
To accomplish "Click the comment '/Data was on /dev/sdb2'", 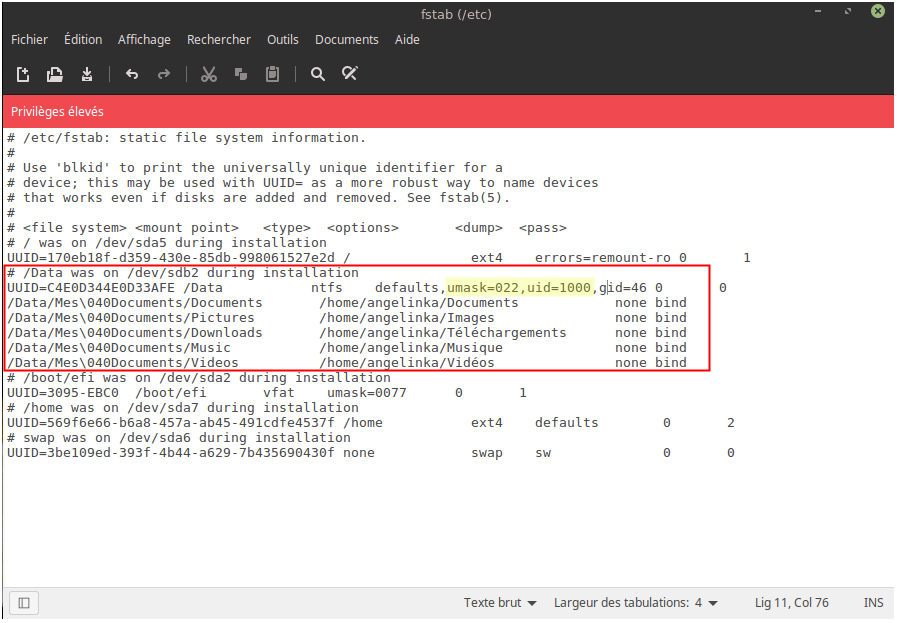I will coord(182,273).
